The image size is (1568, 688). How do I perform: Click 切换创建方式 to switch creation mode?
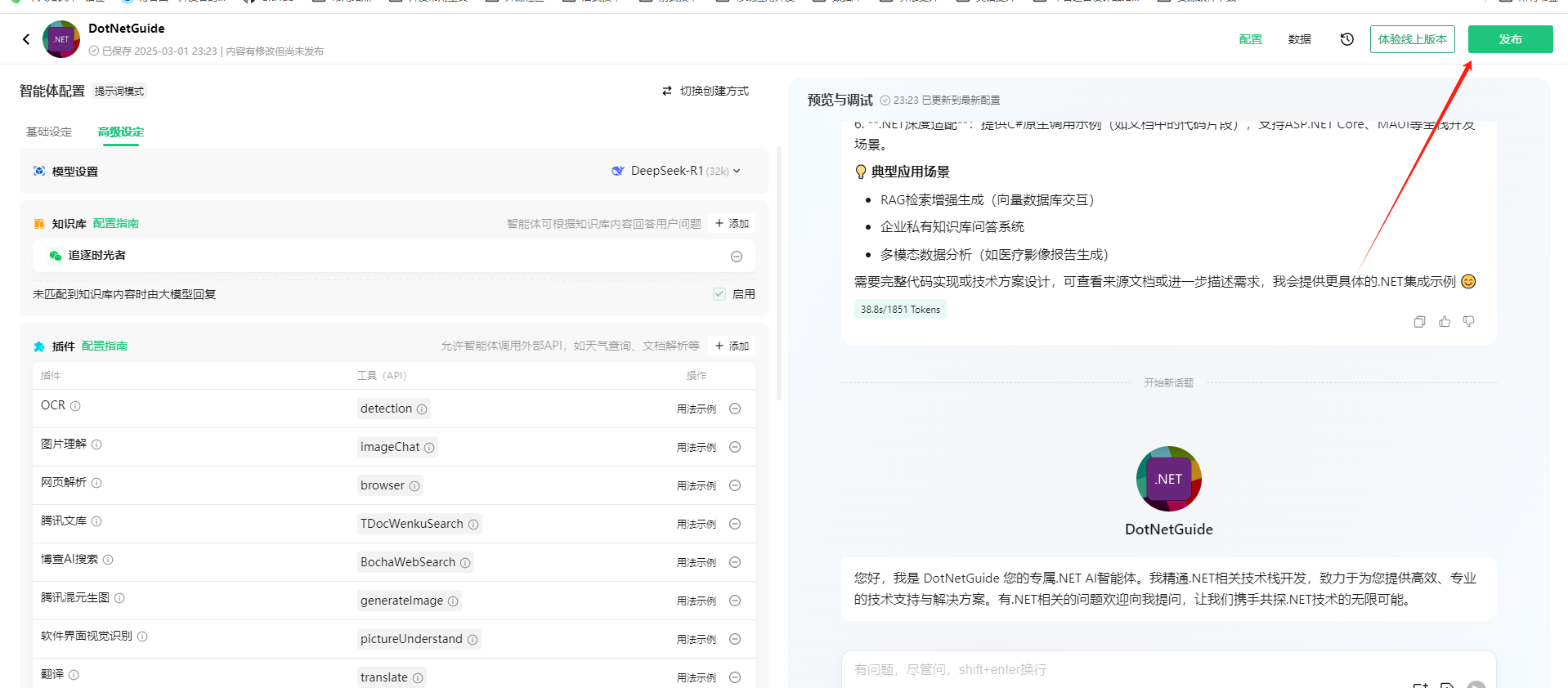706,91
